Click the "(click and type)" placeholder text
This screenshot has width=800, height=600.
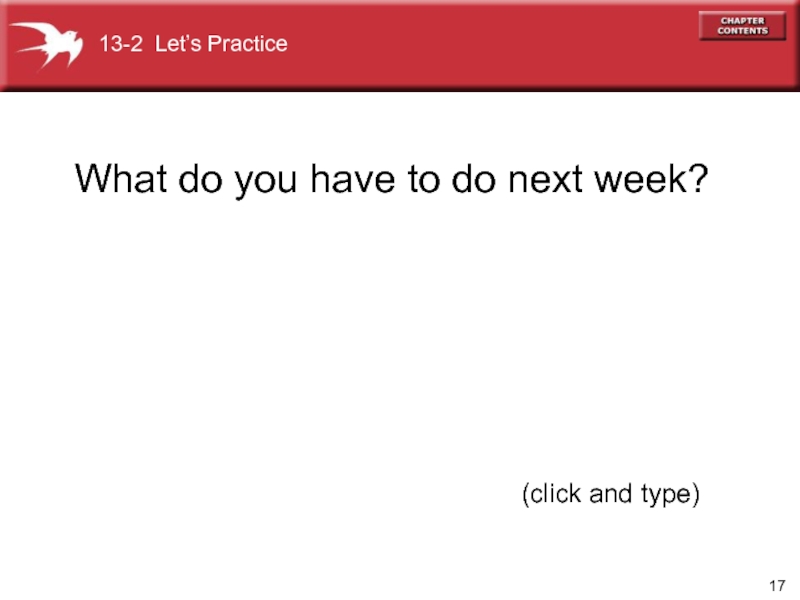pos(610,493)
